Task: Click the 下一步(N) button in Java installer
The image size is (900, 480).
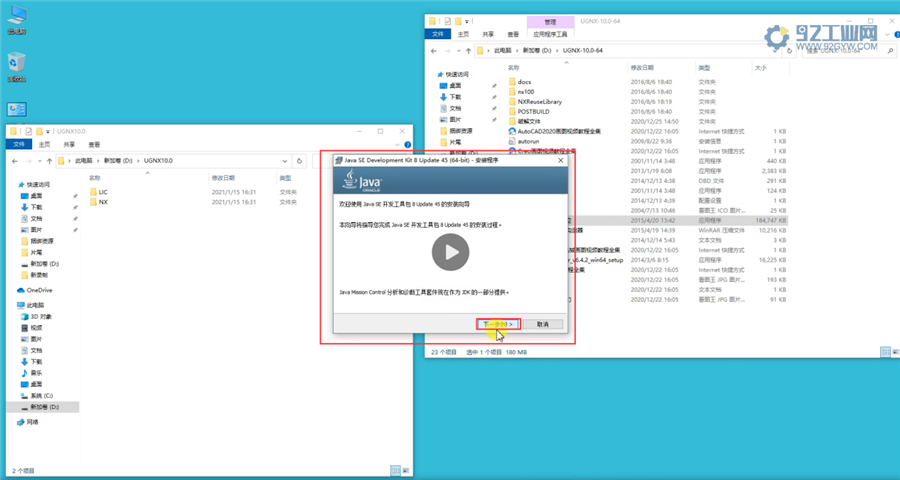Action: (x=498, y=324)
